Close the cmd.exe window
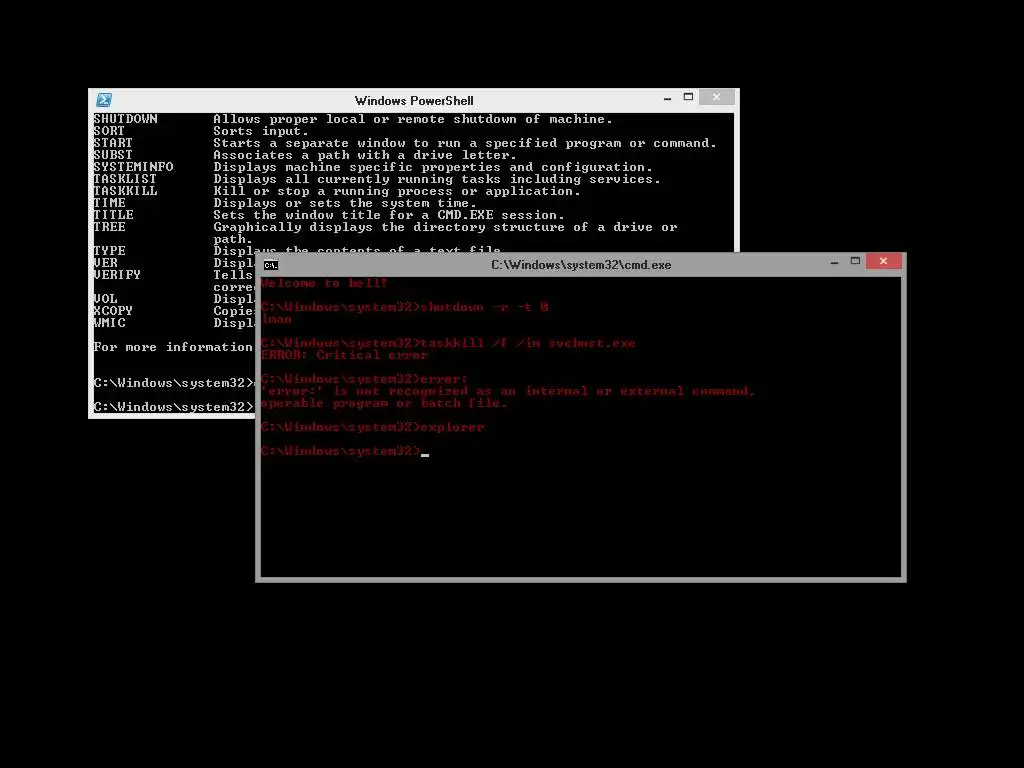The width and height of the screenshot is (1024, 768). coord(884,261)
